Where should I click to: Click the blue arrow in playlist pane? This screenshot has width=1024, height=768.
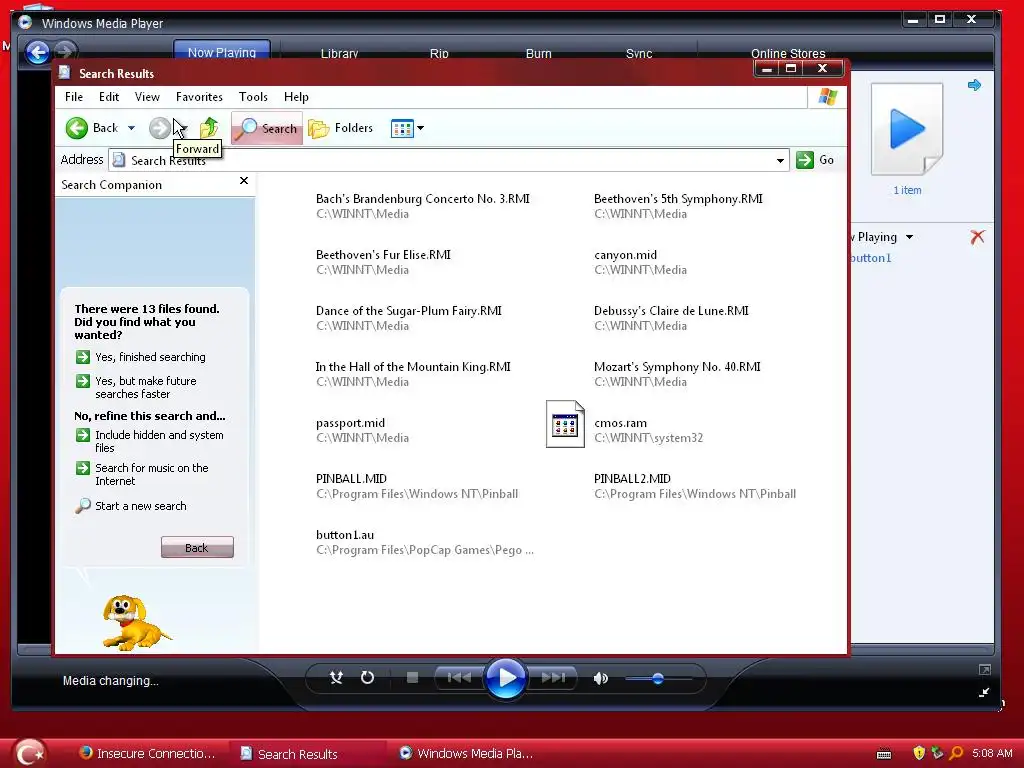[974, 85]
